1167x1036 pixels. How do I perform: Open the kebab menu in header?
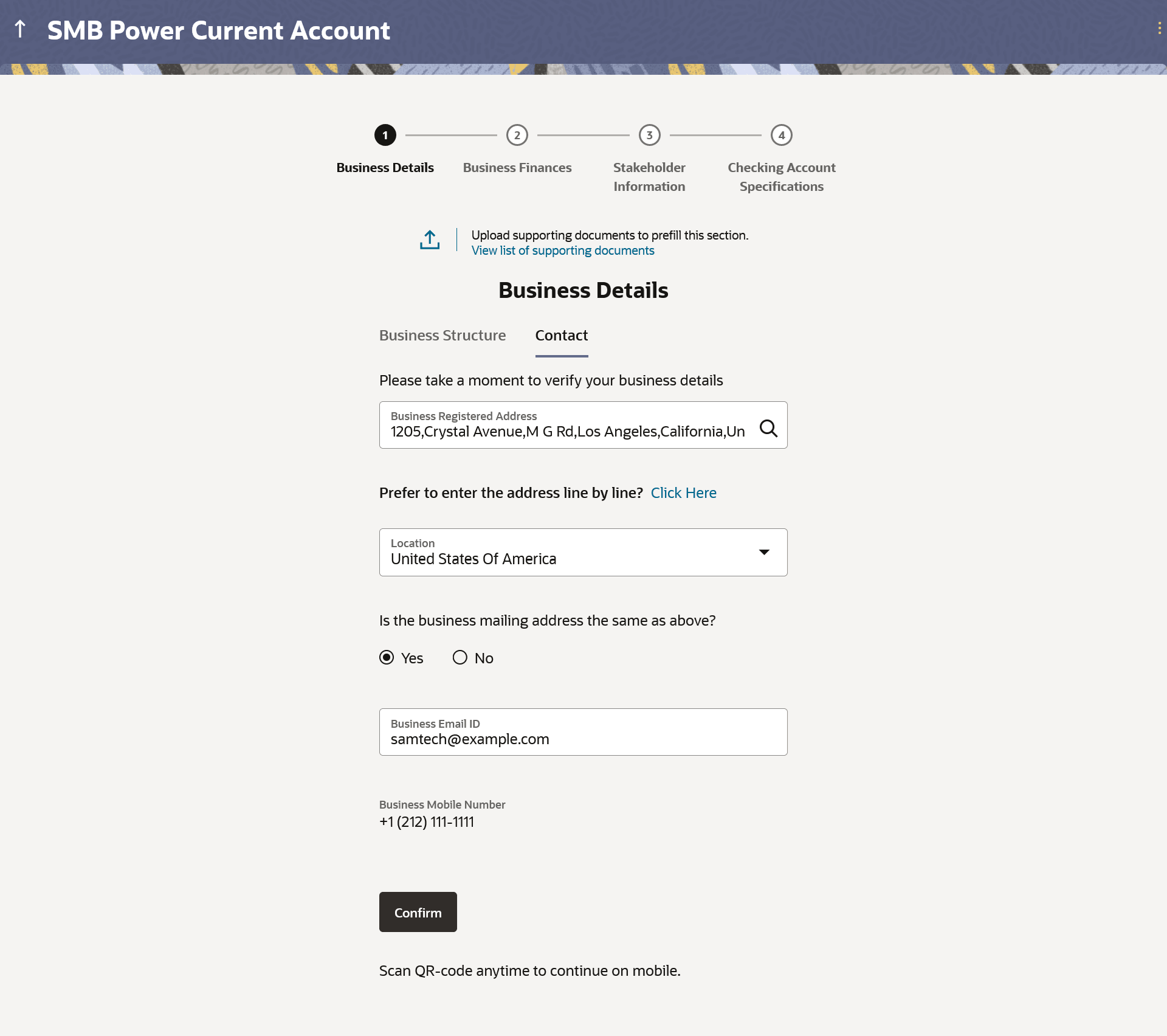tap(1159, 29)
